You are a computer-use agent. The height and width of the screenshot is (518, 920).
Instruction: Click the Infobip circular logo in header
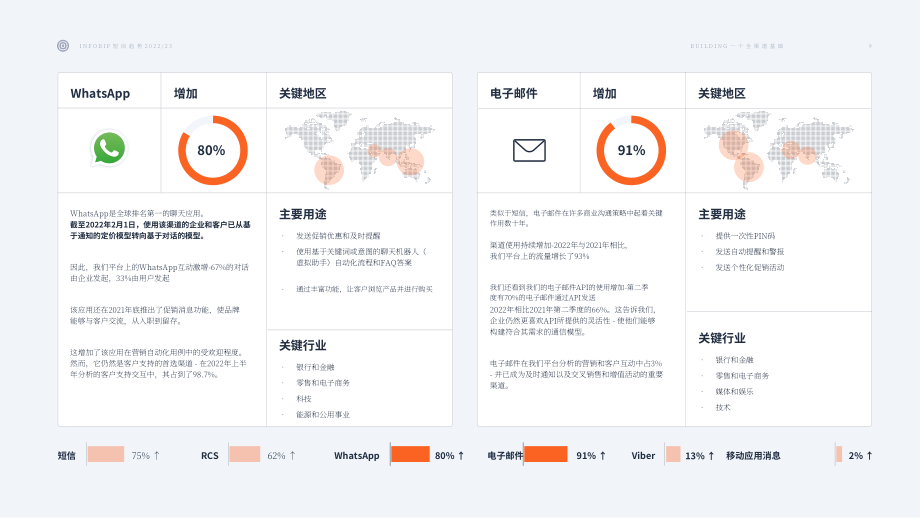click(63, 46)
